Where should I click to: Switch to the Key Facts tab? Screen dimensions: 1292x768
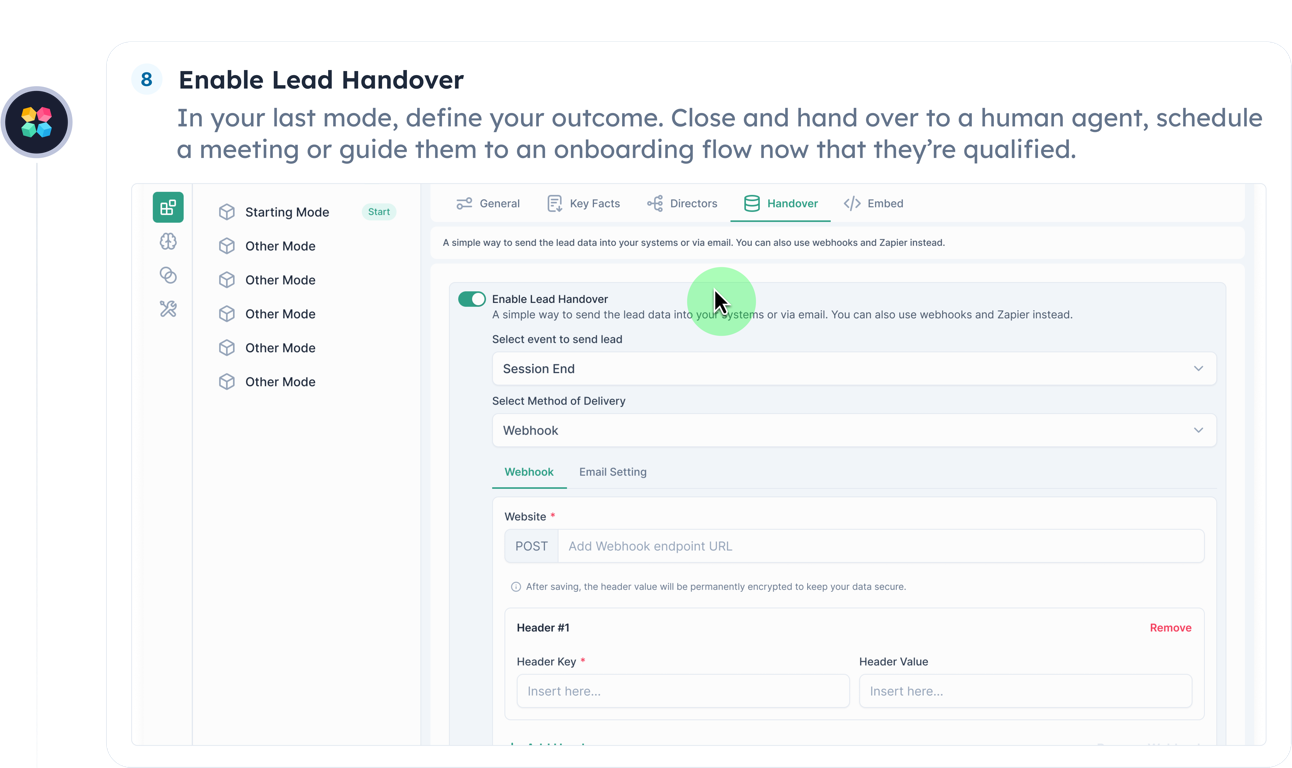[584, 203]
